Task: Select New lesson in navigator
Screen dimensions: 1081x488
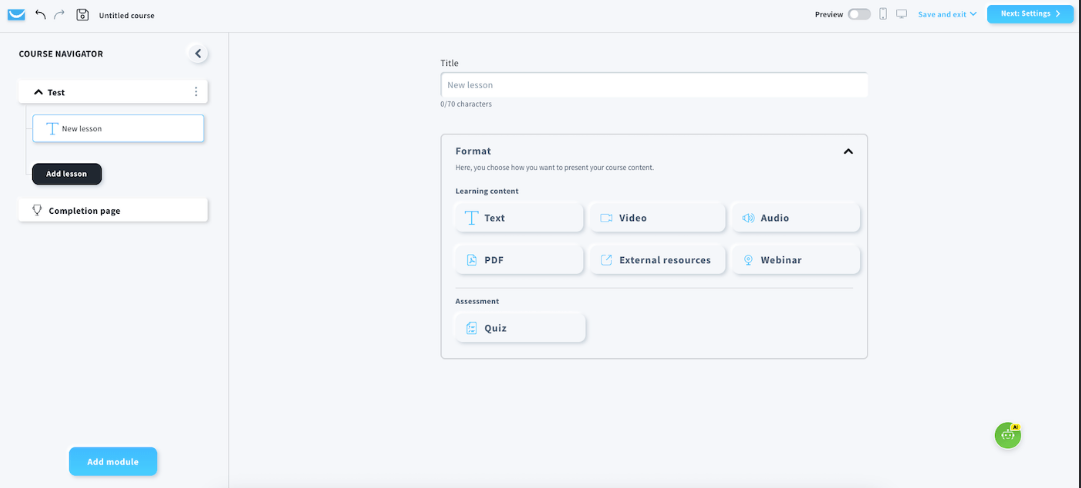Action: (118, 128)
